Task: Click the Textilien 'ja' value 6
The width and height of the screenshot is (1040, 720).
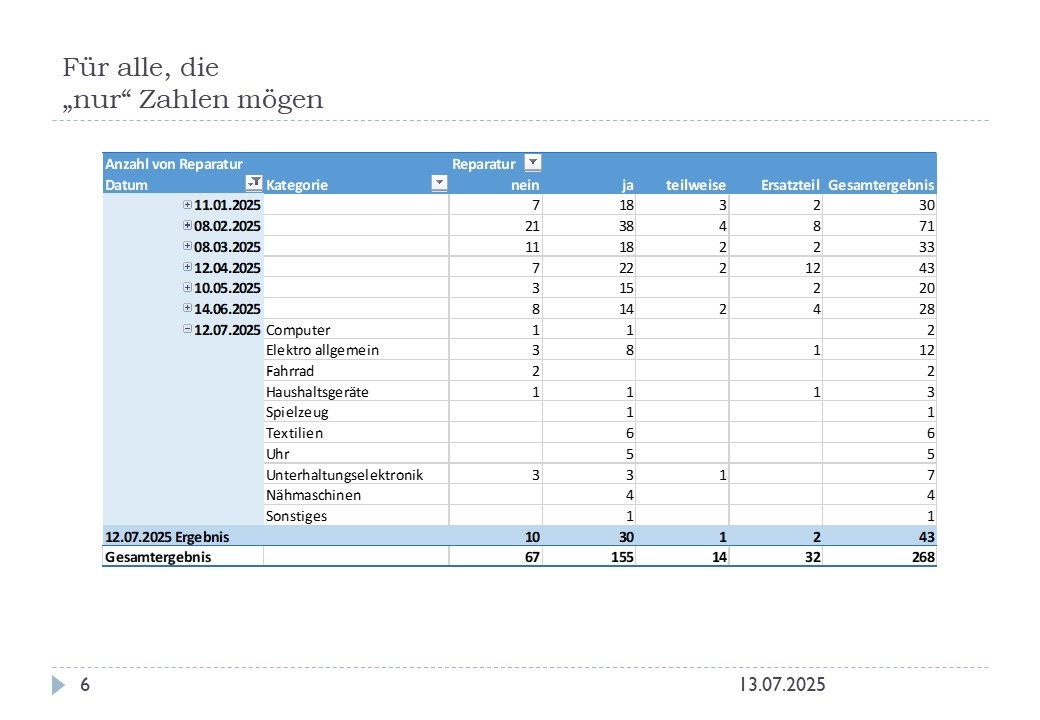Action: [x=629, y=433]
